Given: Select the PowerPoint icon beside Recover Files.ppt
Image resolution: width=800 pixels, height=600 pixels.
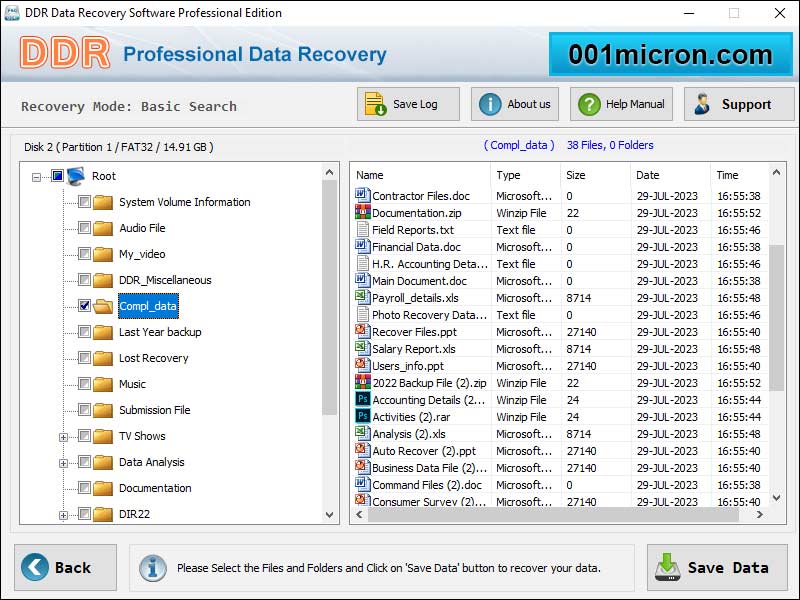Looking at the screenshot, I should coord(360,331).
